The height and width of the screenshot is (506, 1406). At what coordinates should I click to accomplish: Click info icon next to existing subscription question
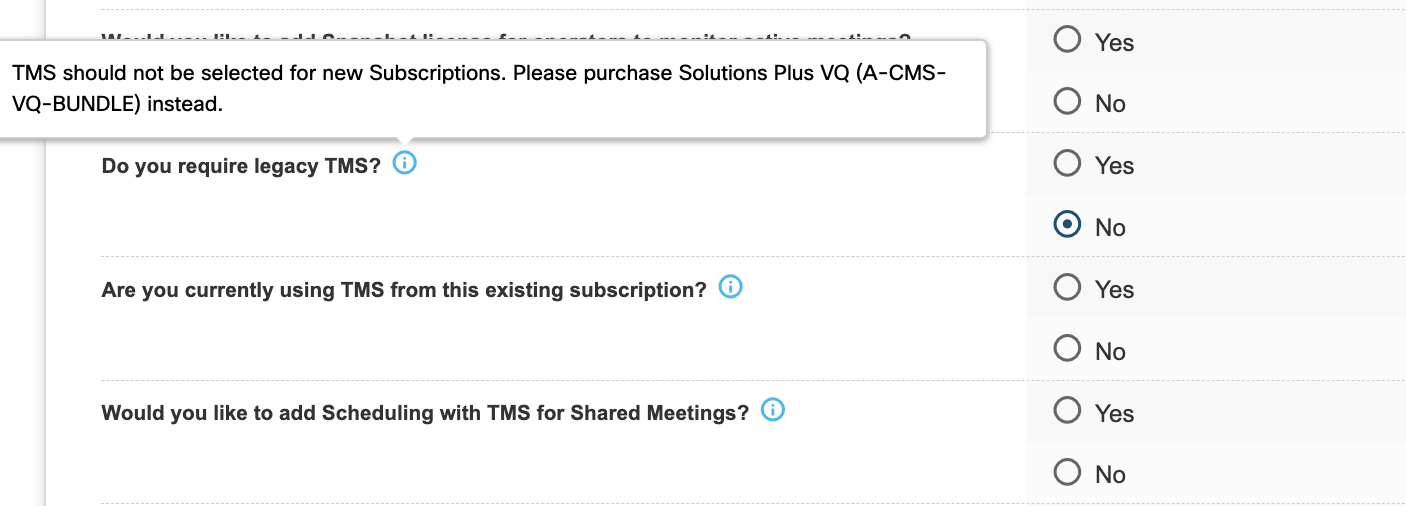731,287
